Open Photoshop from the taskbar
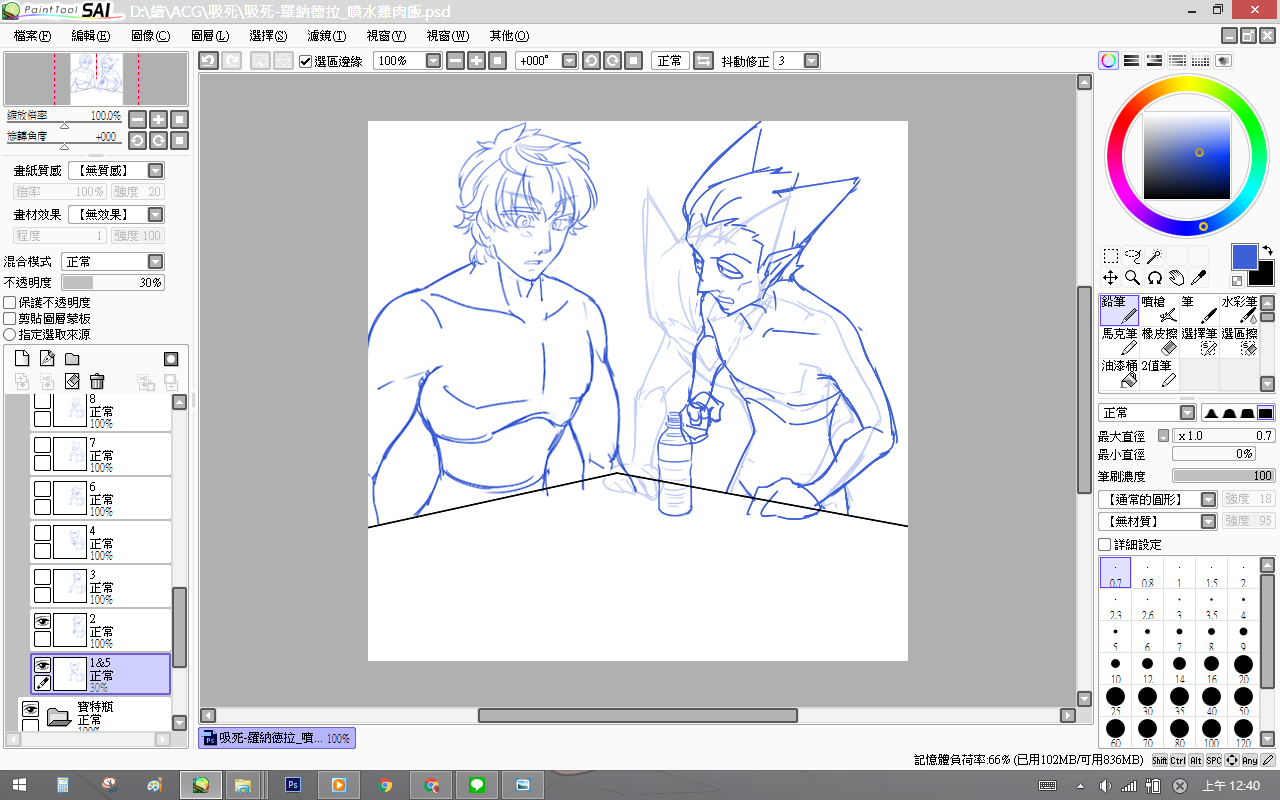Image resolution: width=1280 pixels, height=800 pixels. 293,785
